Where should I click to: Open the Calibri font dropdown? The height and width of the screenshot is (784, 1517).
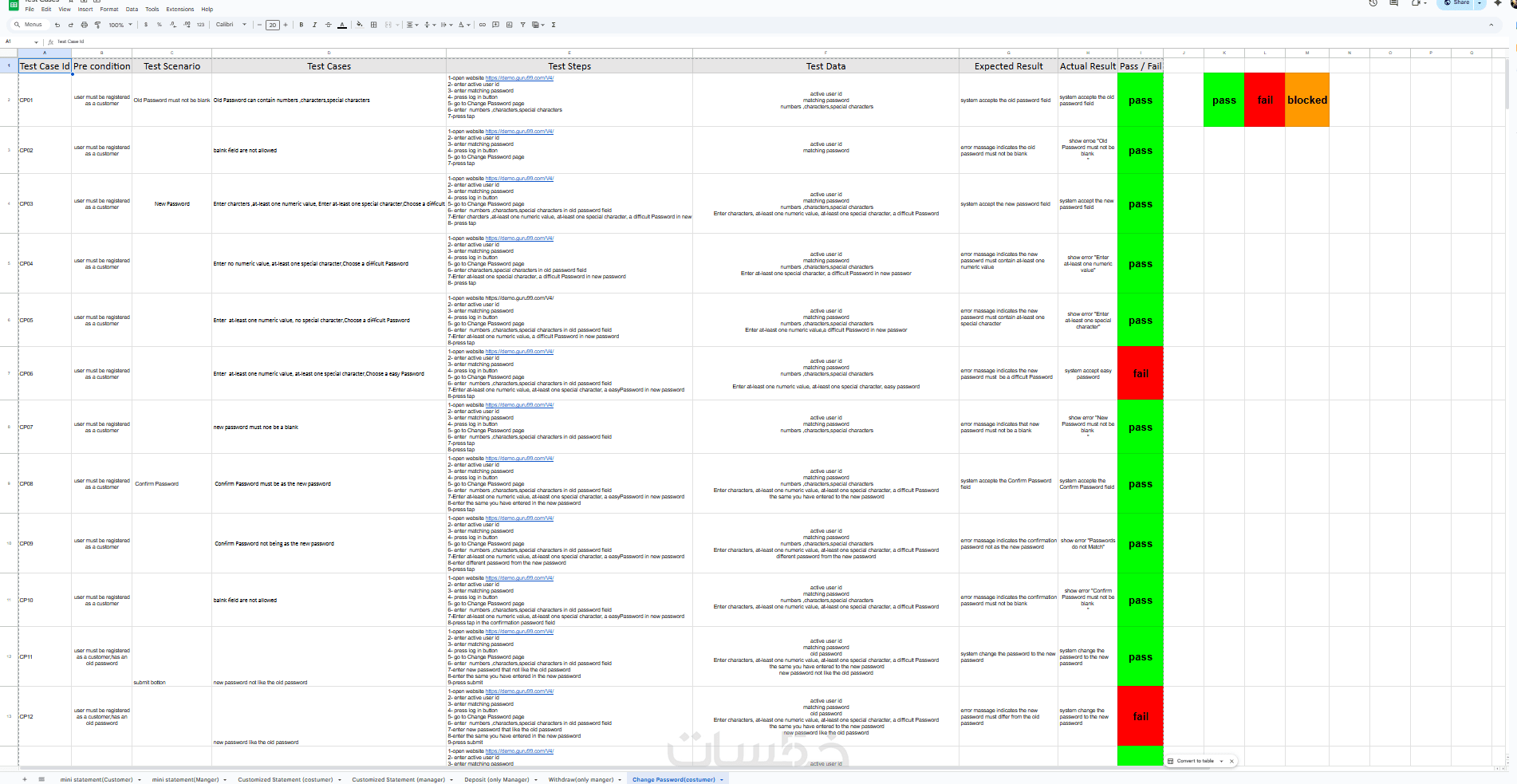pyautogui.click(x=231, y=25)
